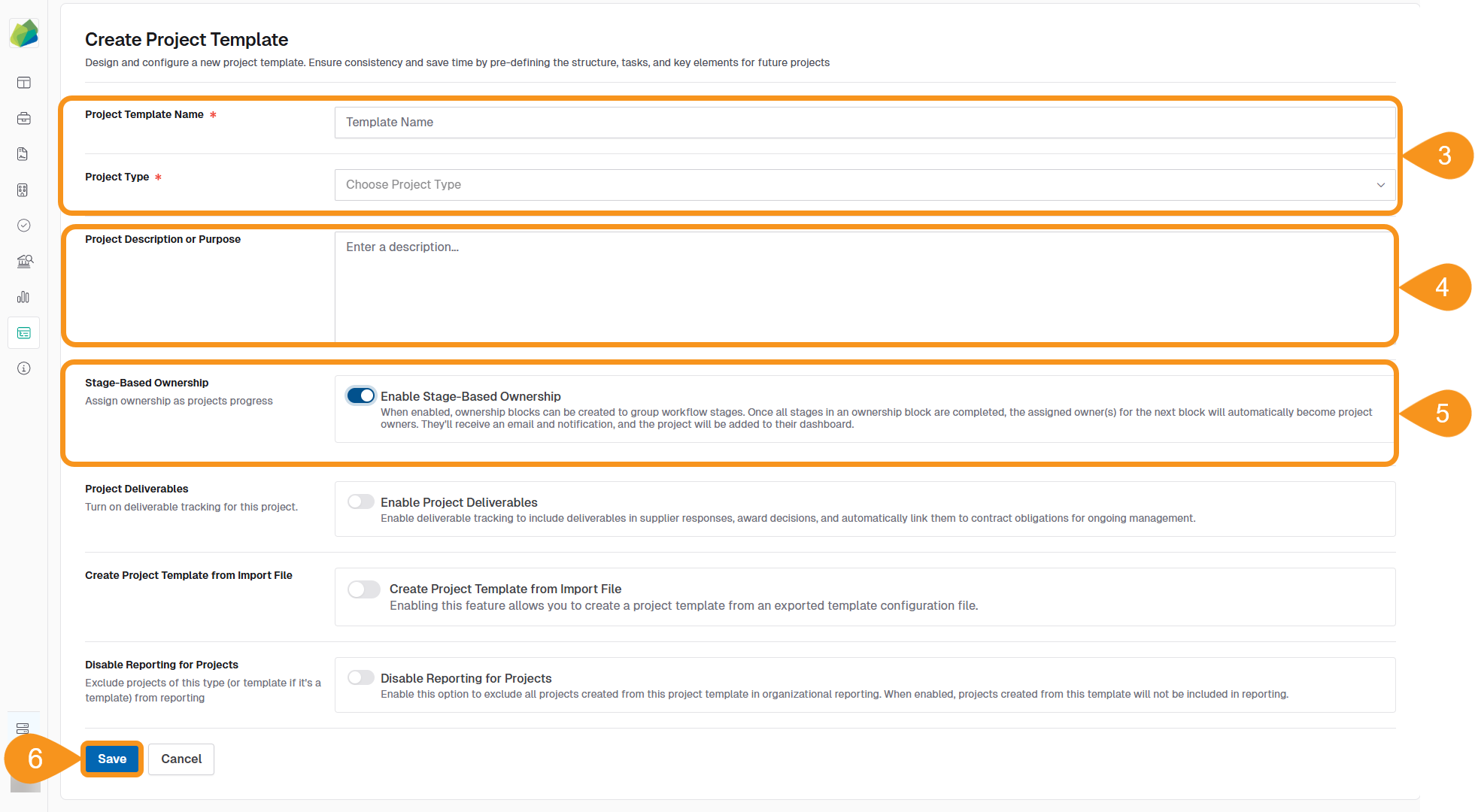Open the server stack icon at the sidebar bottom
The height and width of the screenshot is (812, 1475).
[x=23, y=728]
